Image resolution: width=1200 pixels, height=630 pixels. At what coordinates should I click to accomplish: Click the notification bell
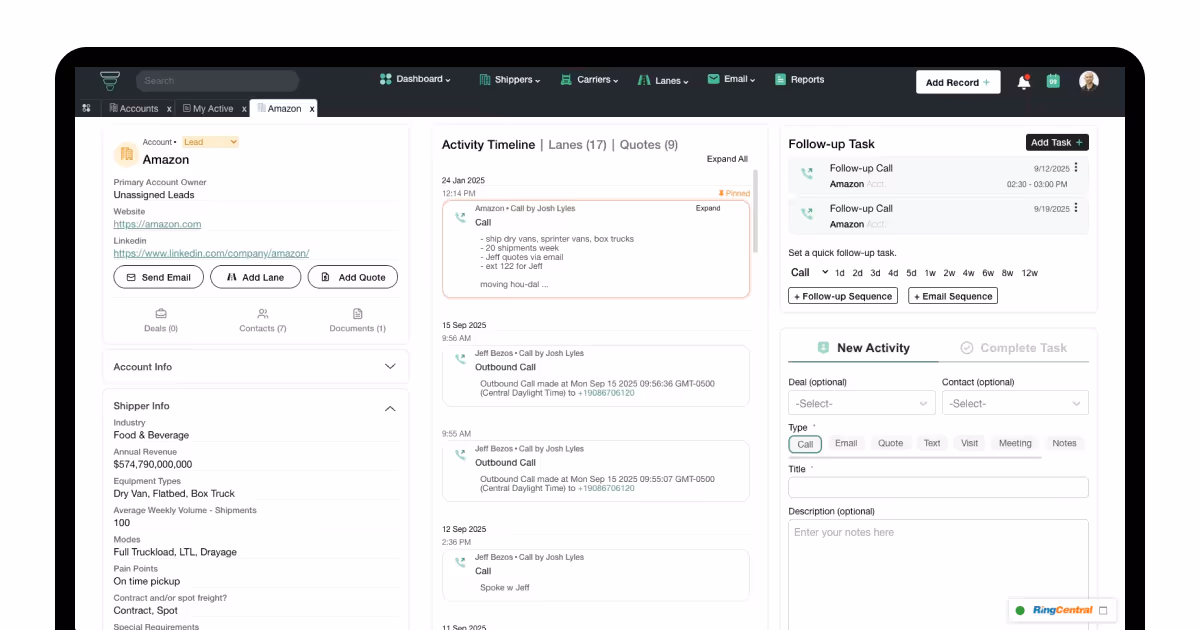1023,81
